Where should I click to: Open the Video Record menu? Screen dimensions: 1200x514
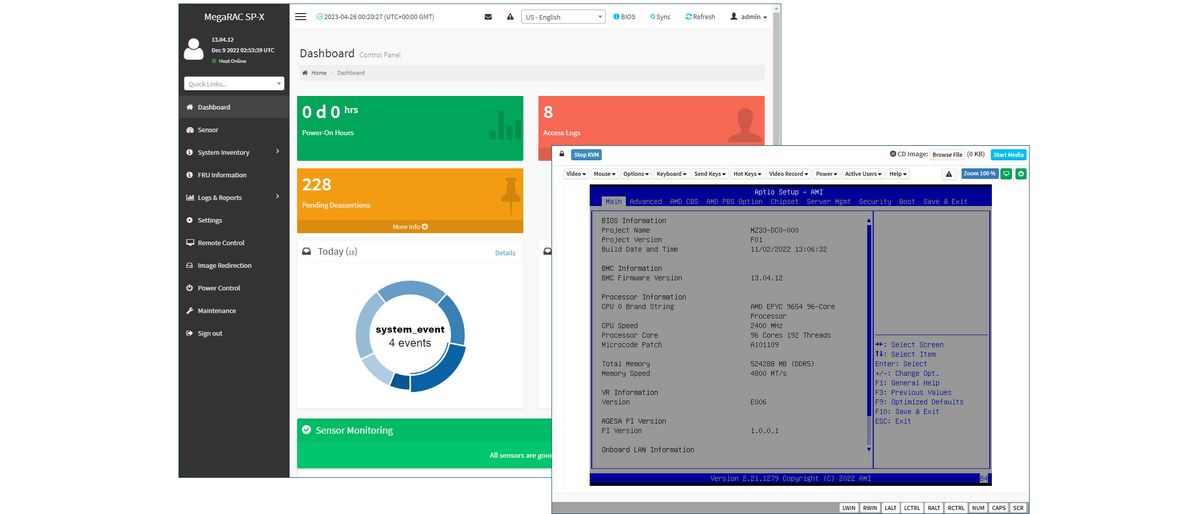789,174
